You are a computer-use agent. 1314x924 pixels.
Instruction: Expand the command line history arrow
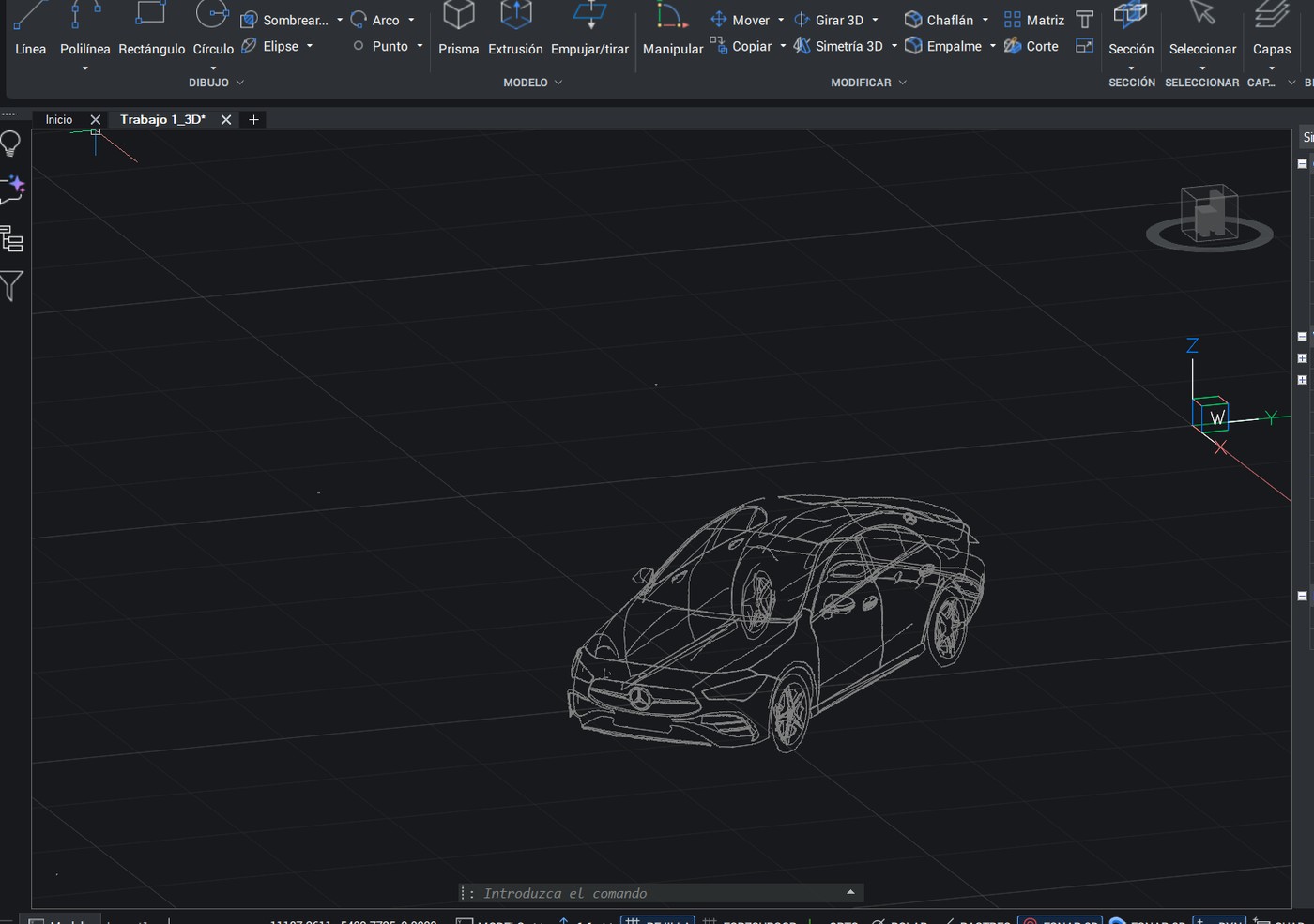pyautogui.click(x=850, y=892)
